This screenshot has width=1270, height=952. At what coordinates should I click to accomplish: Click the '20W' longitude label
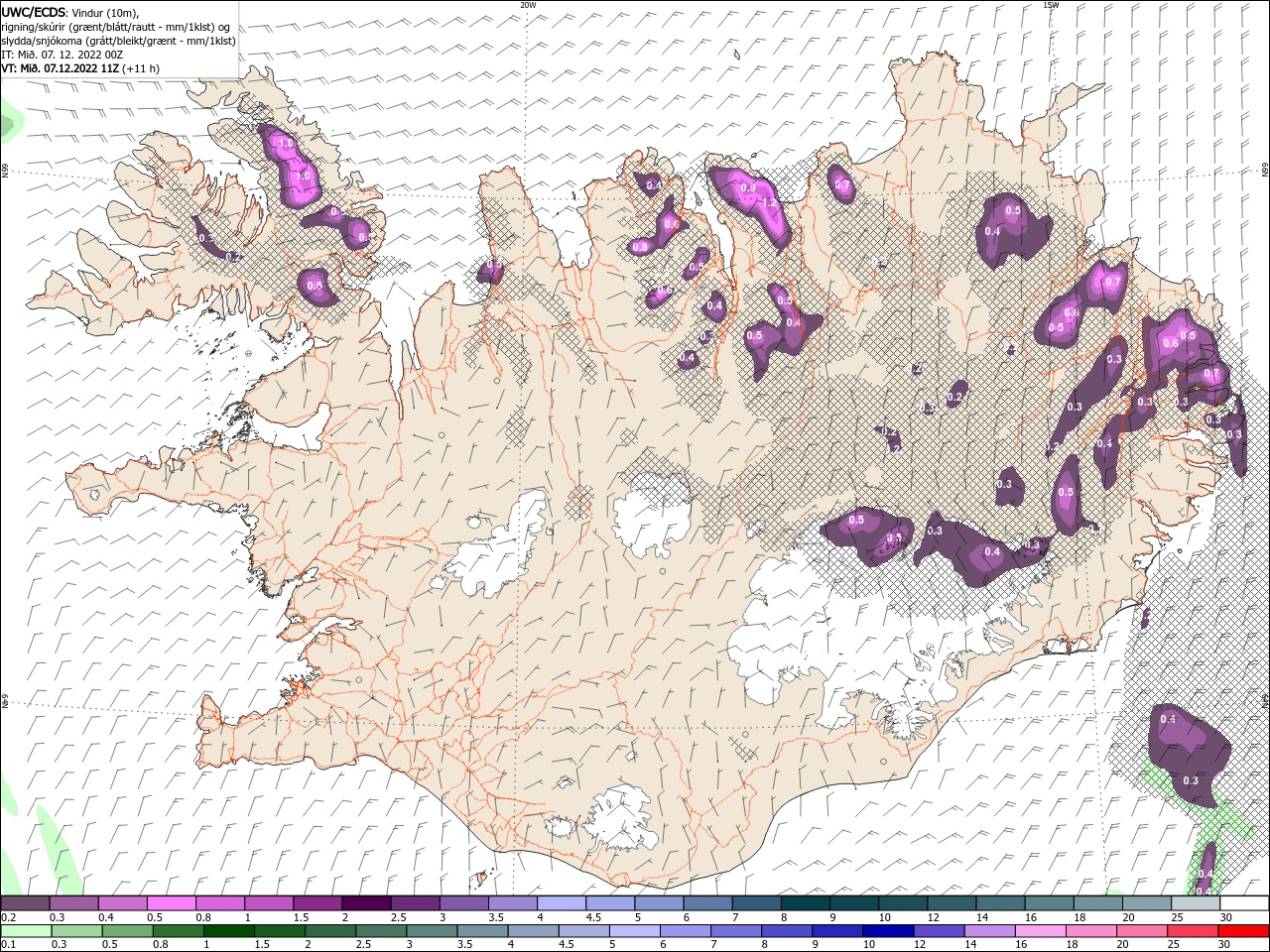(x=528, y=5)
